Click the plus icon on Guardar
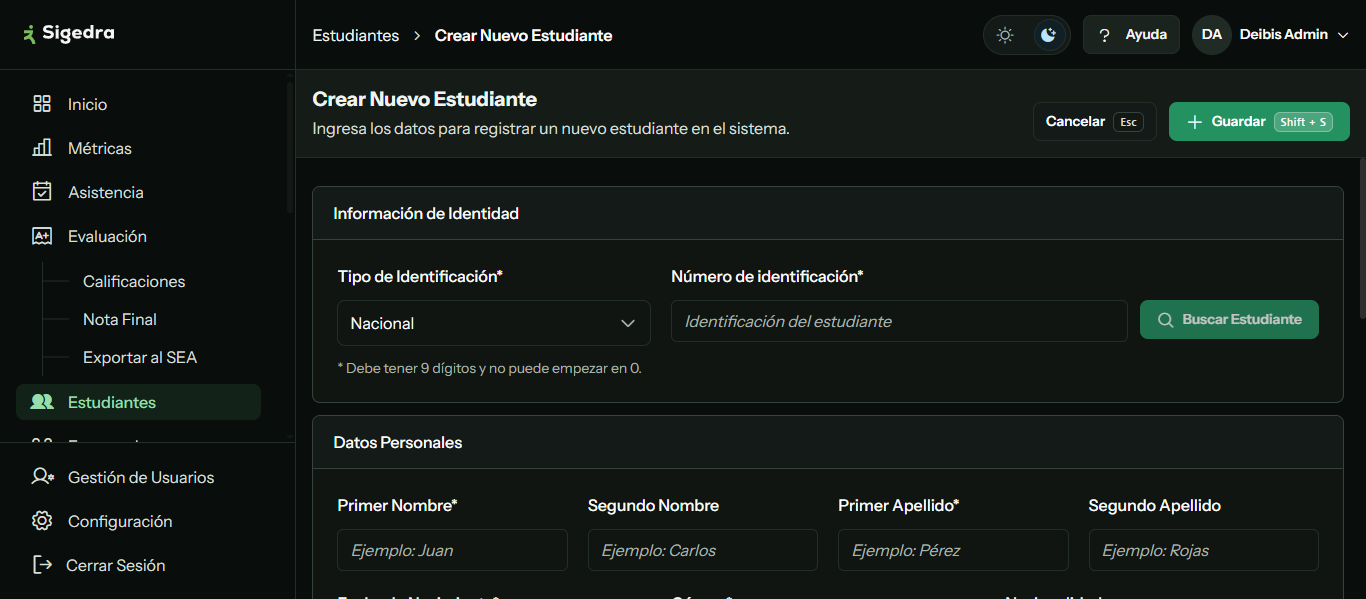 (1194, 122)
